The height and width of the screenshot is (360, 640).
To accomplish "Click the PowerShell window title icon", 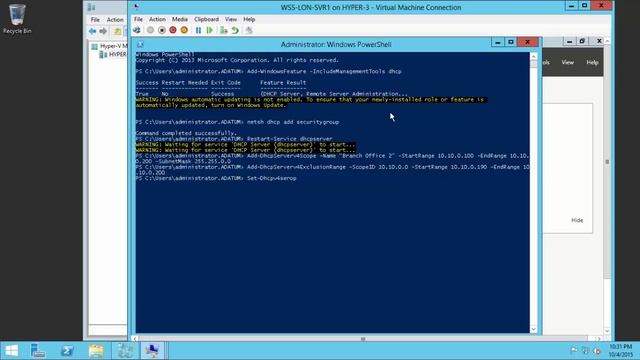I will coord(140,44).
